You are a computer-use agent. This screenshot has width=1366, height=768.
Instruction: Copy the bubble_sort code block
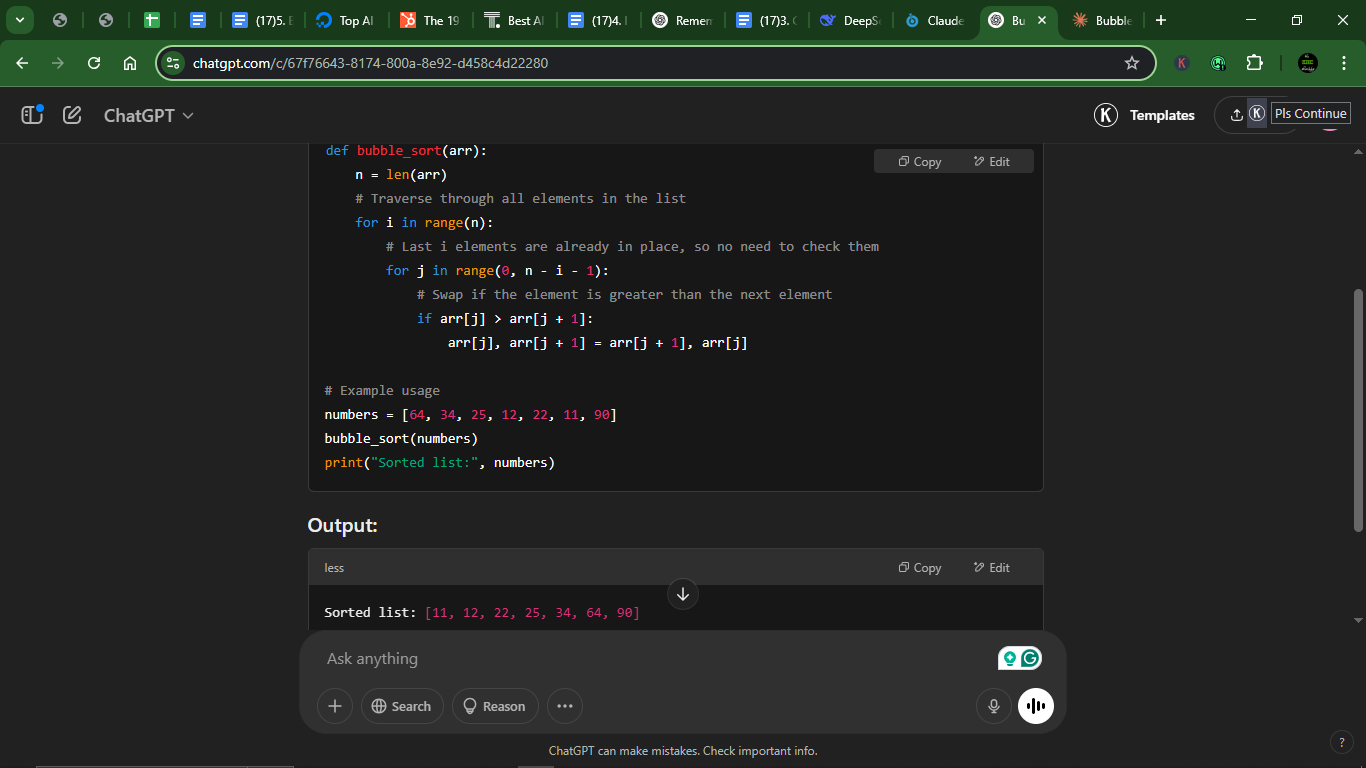click(919, 162)
